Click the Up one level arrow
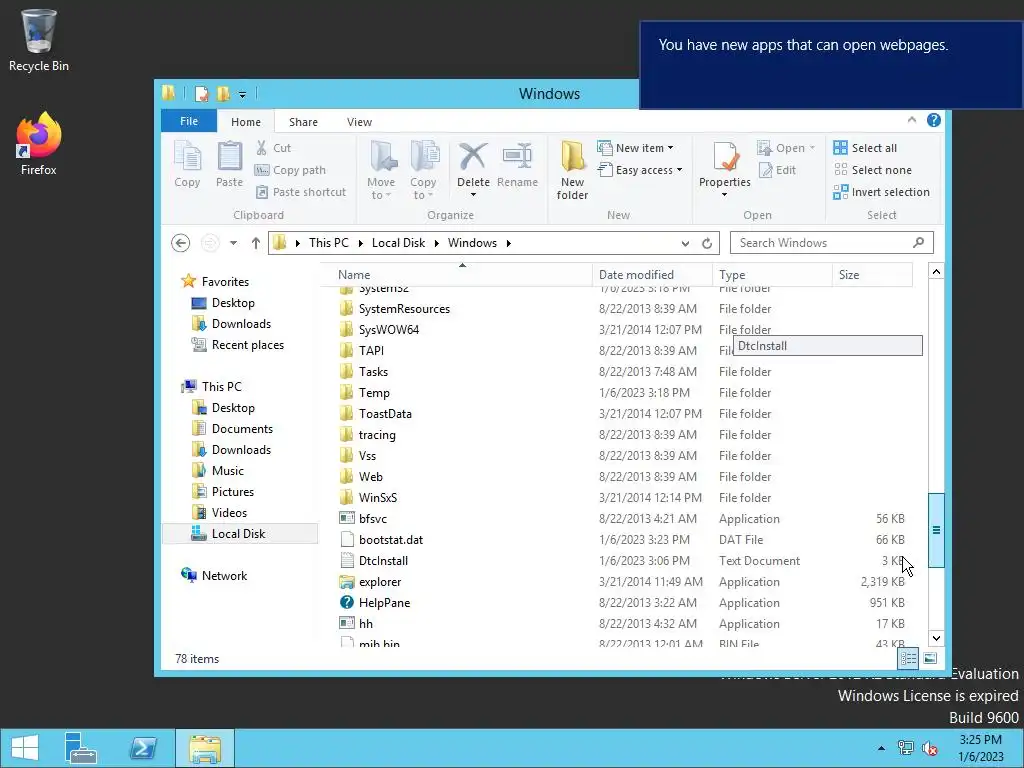1024x768 pixels. (255, 243)
